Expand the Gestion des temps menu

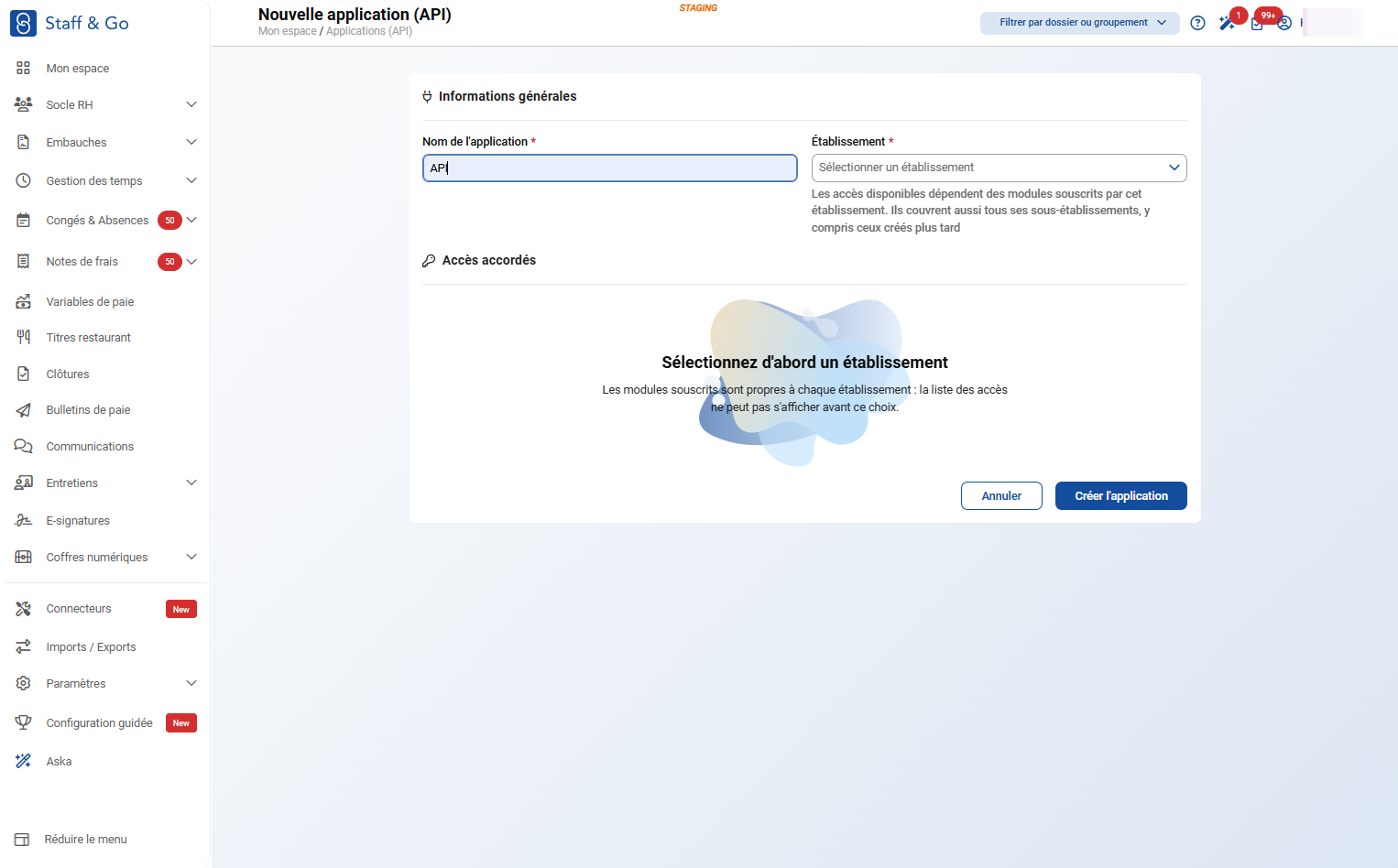[x=191, y=180]
